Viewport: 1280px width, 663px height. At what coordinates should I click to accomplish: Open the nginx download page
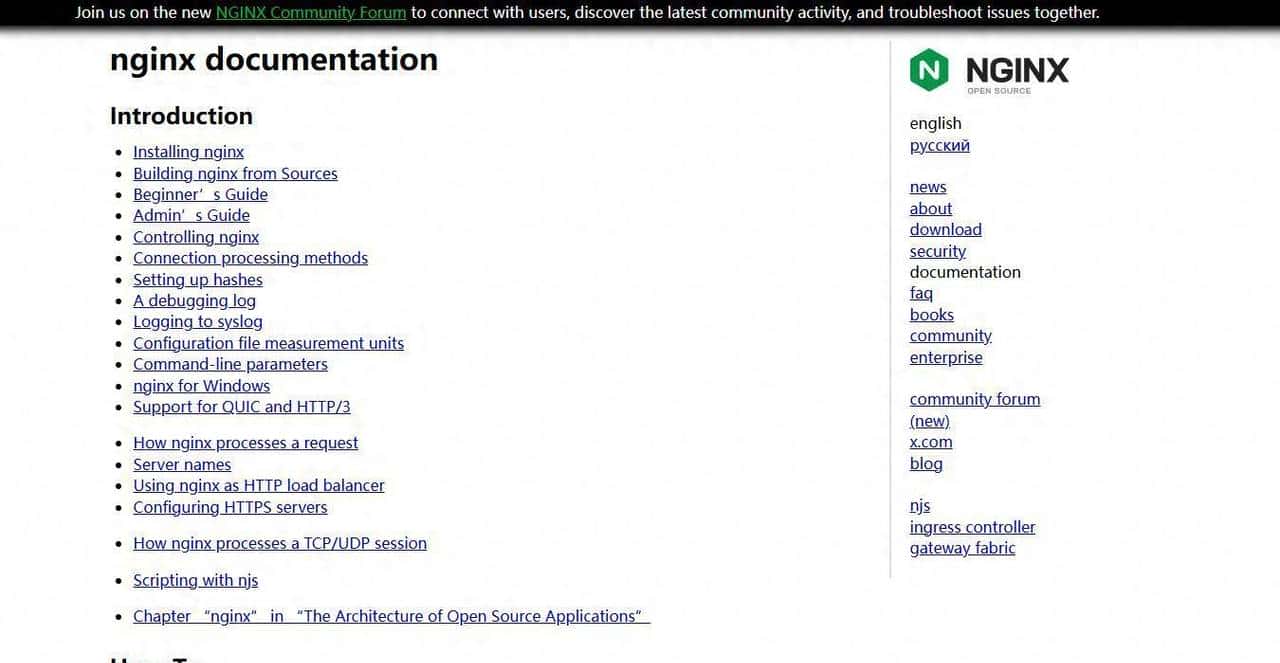click(x=945, y=229)
